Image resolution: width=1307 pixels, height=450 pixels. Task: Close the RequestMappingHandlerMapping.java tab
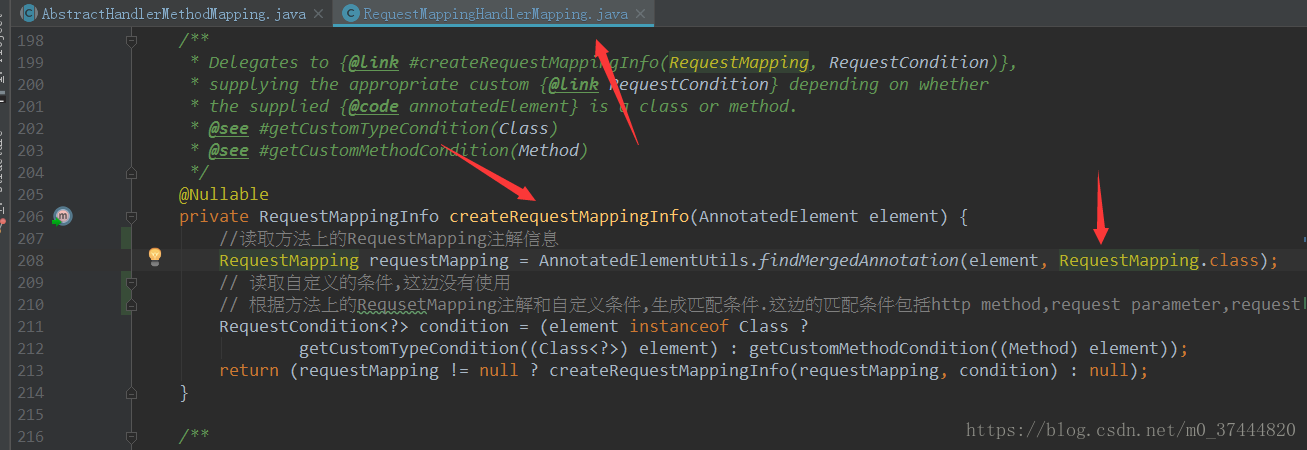pyautogui.click(x=642, y=14)
